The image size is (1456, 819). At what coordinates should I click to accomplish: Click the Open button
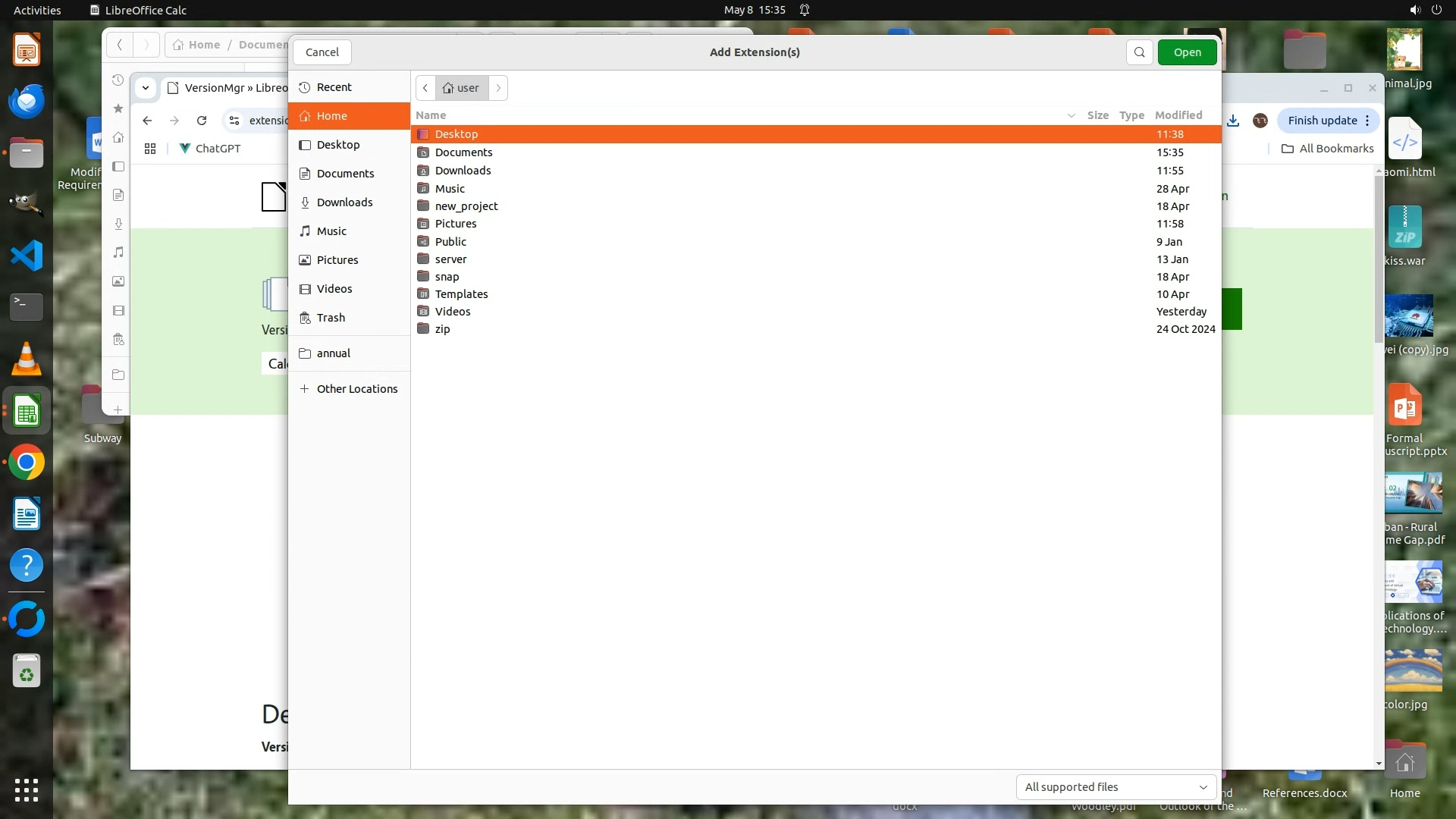(1187, 52)
